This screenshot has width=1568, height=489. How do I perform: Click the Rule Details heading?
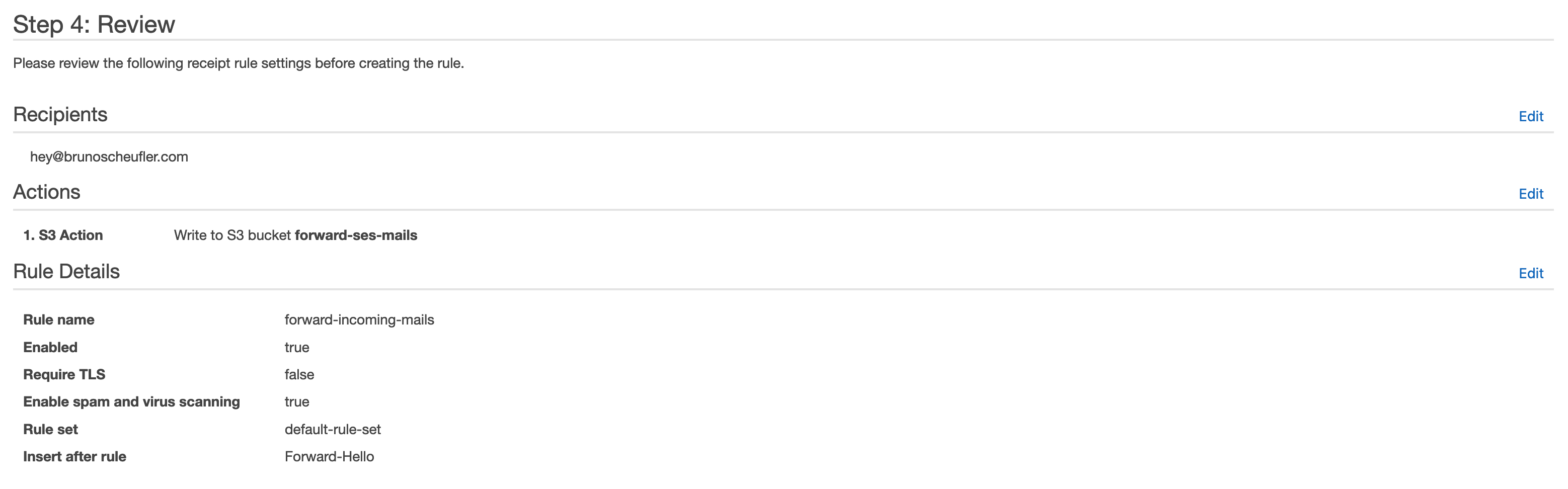[x=66, y=271]
